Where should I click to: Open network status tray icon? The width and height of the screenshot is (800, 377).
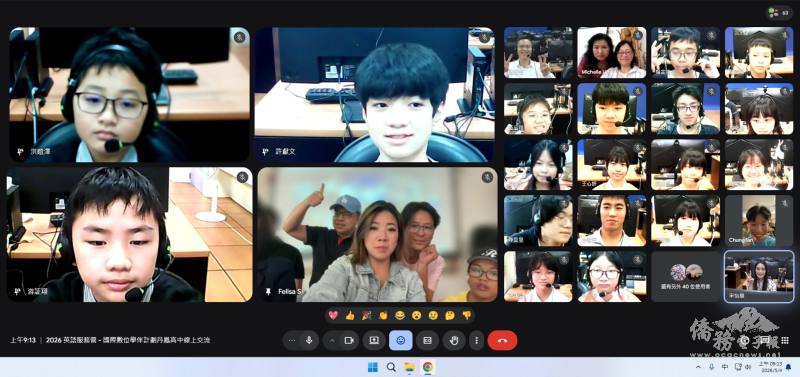pyautogui.click(x=738, y=367)
